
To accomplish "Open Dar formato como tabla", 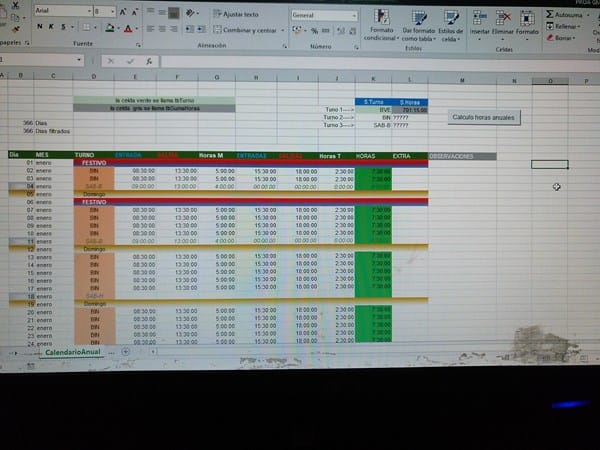I will coord(419,26).
